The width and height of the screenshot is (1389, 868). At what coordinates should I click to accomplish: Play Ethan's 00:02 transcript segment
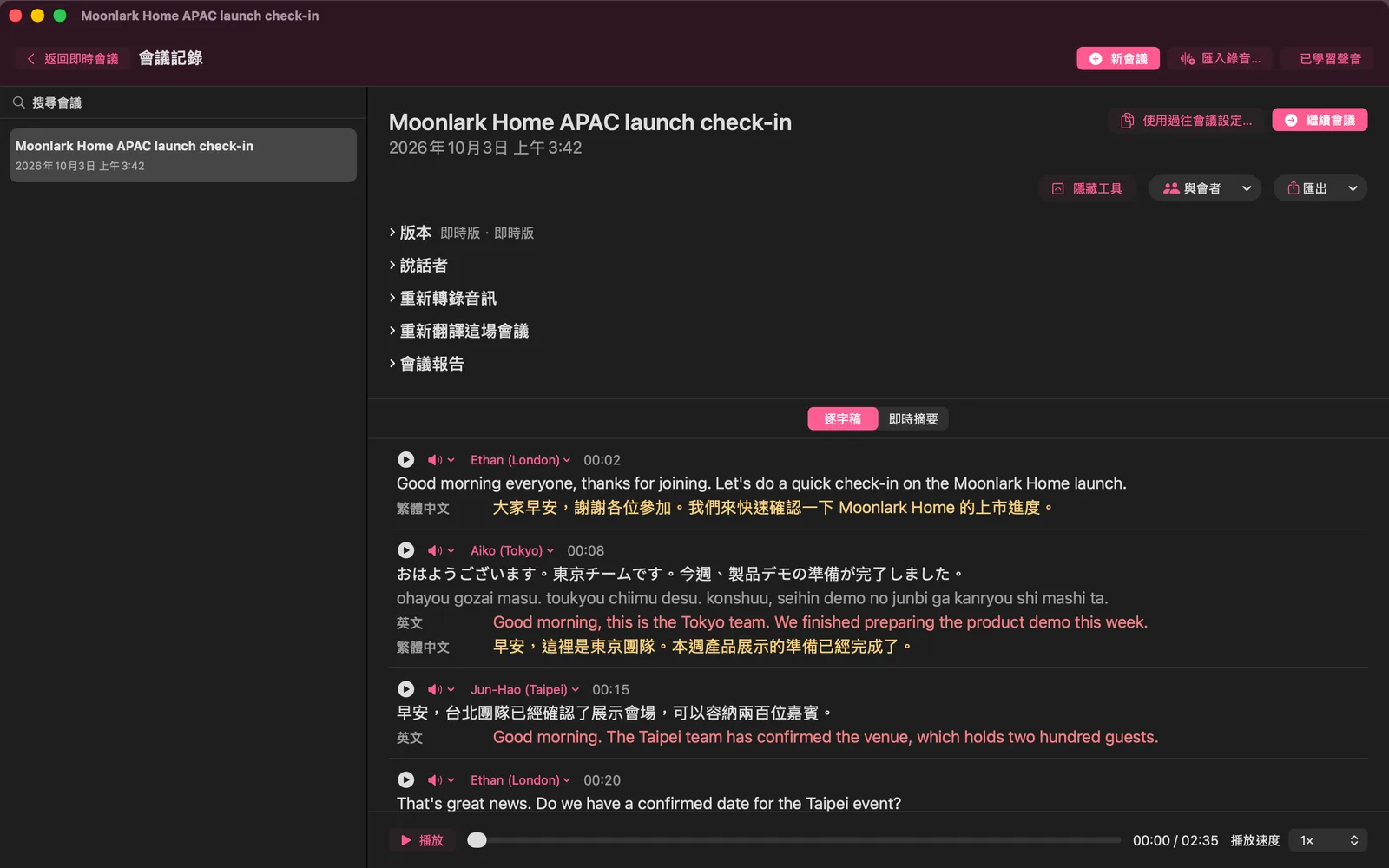[405, 460]
